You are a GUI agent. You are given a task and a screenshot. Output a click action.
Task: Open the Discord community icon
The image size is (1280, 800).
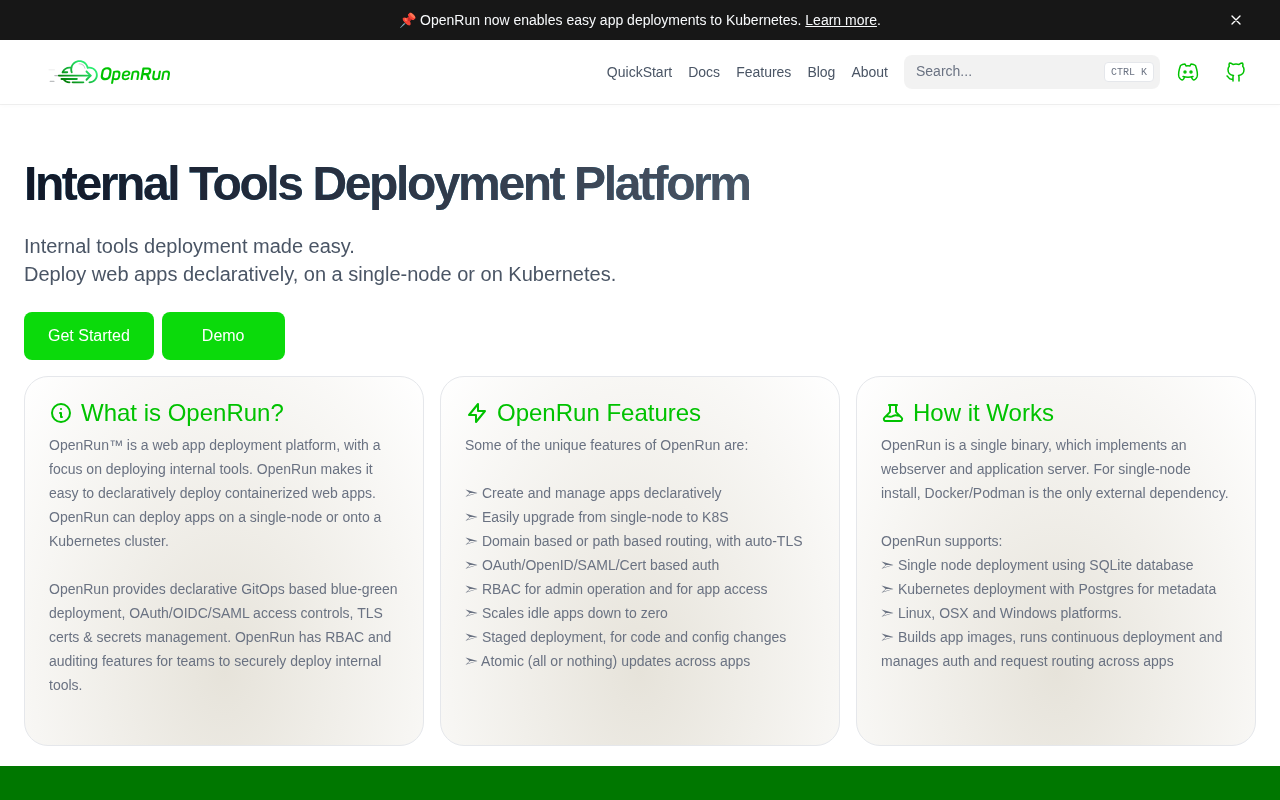[1188, 72]
